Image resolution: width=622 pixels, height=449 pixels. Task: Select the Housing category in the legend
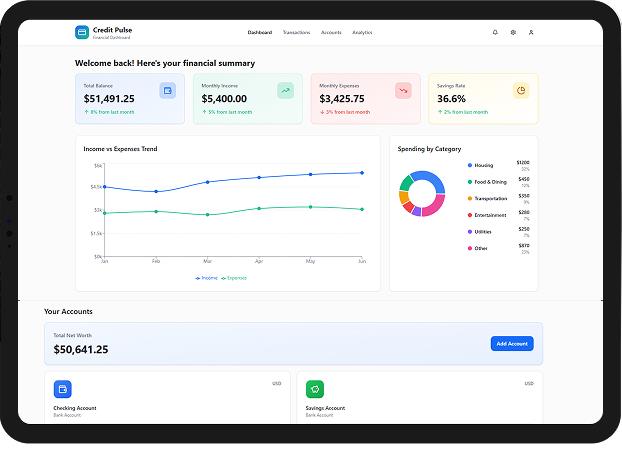tap(483, 165)
